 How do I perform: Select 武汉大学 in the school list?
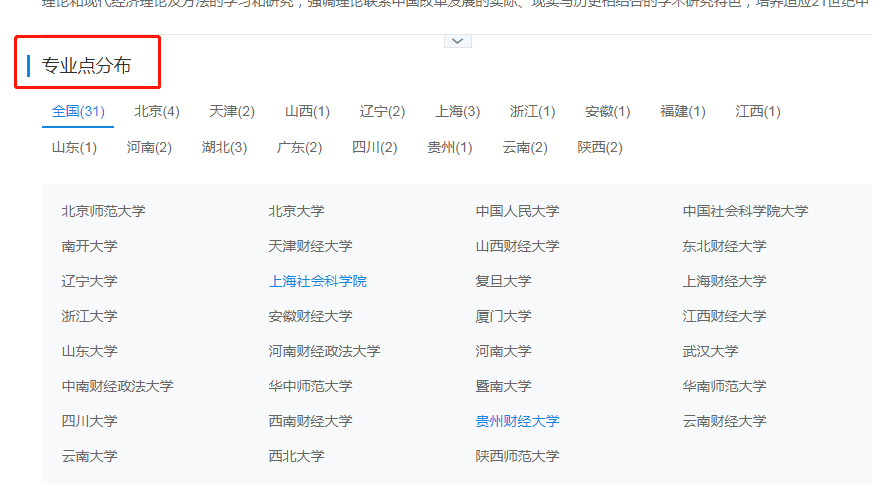[711, 351]
